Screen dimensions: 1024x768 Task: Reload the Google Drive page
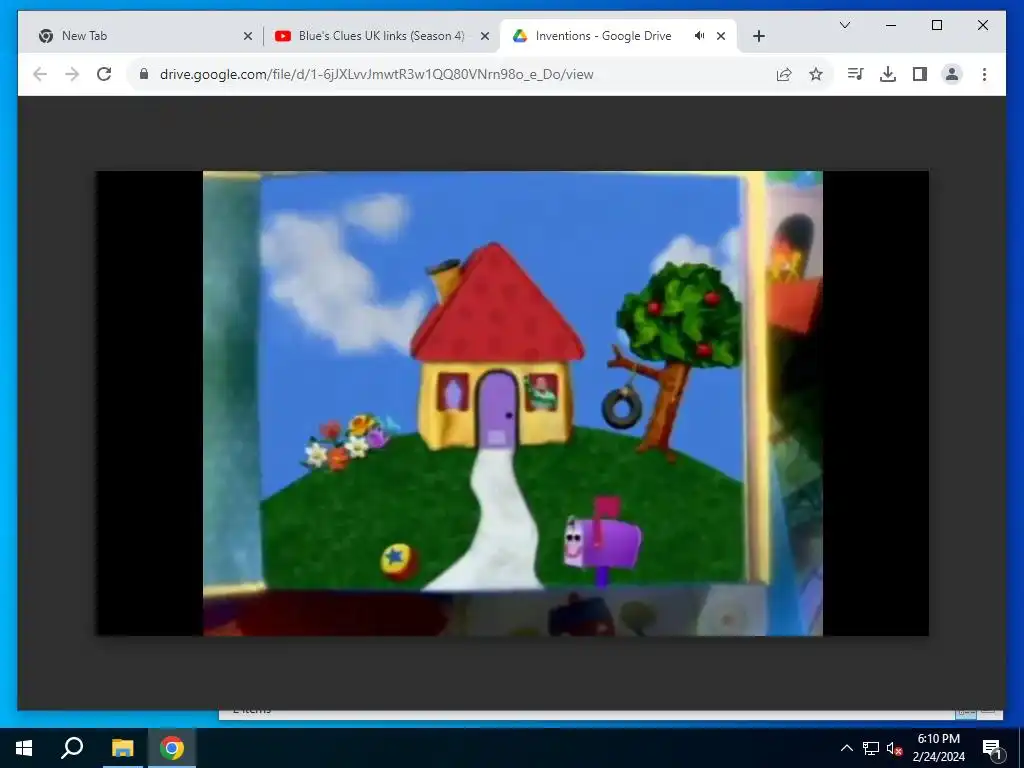[x=104, y=74]
